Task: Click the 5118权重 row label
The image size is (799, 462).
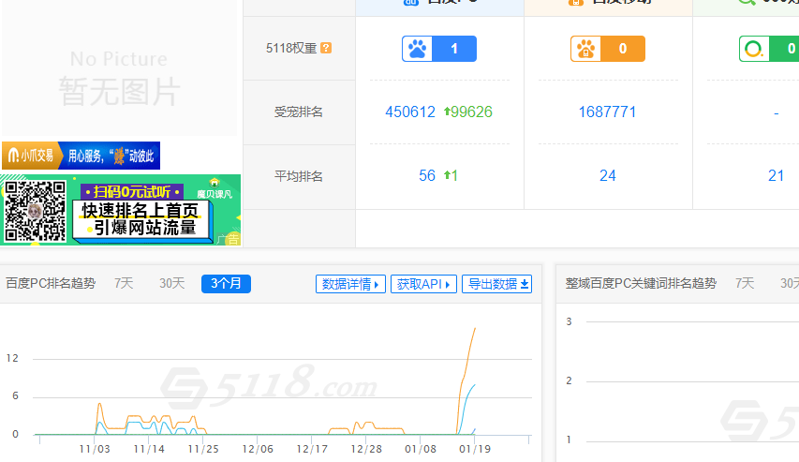Action: point(291,48)
